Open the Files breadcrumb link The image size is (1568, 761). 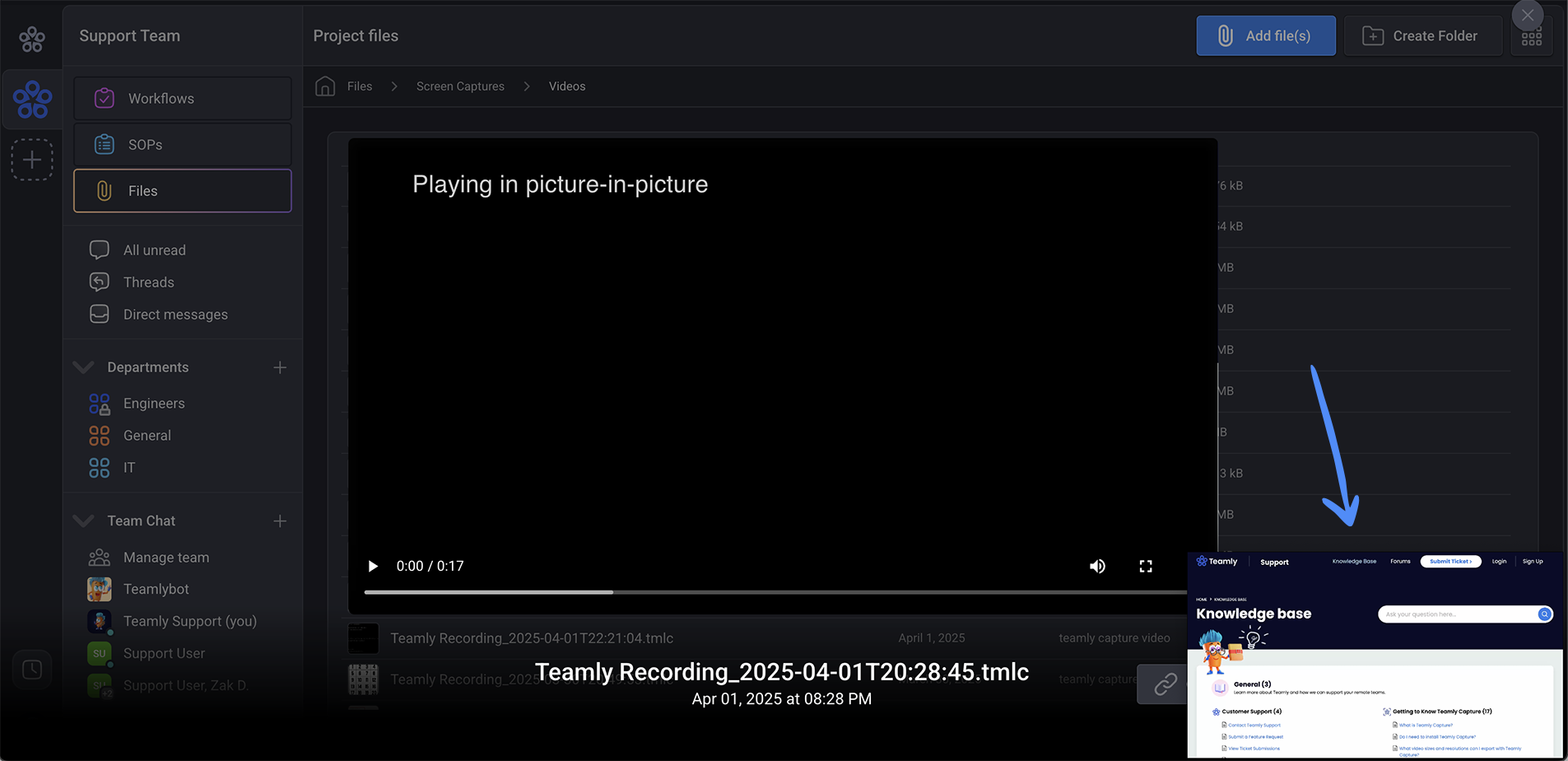[360, 86]
